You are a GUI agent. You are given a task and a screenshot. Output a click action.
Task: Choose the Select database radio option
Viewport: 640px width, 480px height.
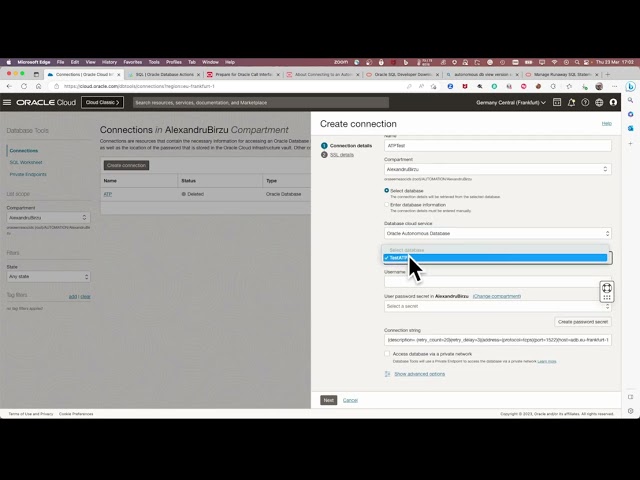tap(386, 191)
